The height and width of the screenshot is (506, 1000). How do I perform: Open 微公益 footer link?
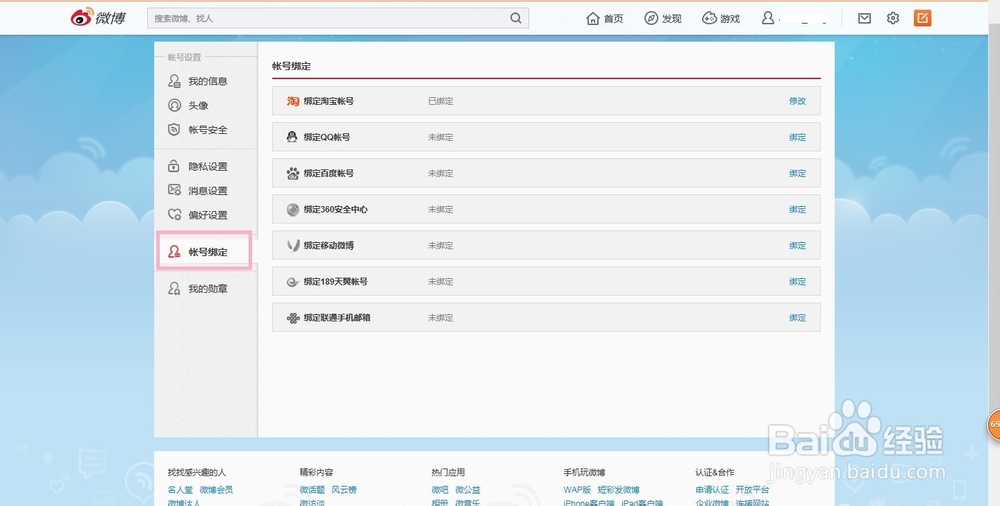point(467,490)
